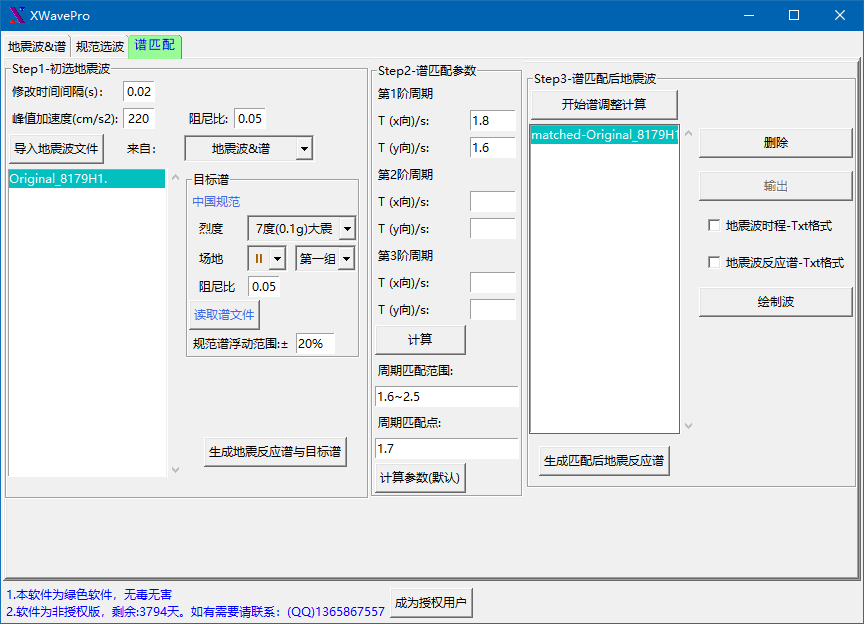Click 生成地震反应谱与目标谱 button
The width and height of the screenshot is (864, 624).
(275, 452)
